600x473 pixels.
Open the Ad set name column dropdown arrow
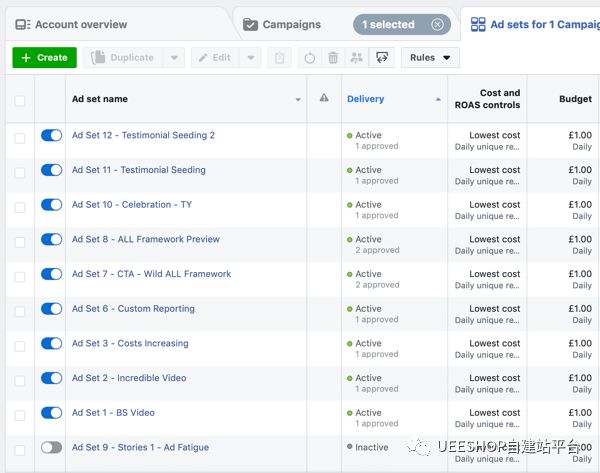coord(297,100)
